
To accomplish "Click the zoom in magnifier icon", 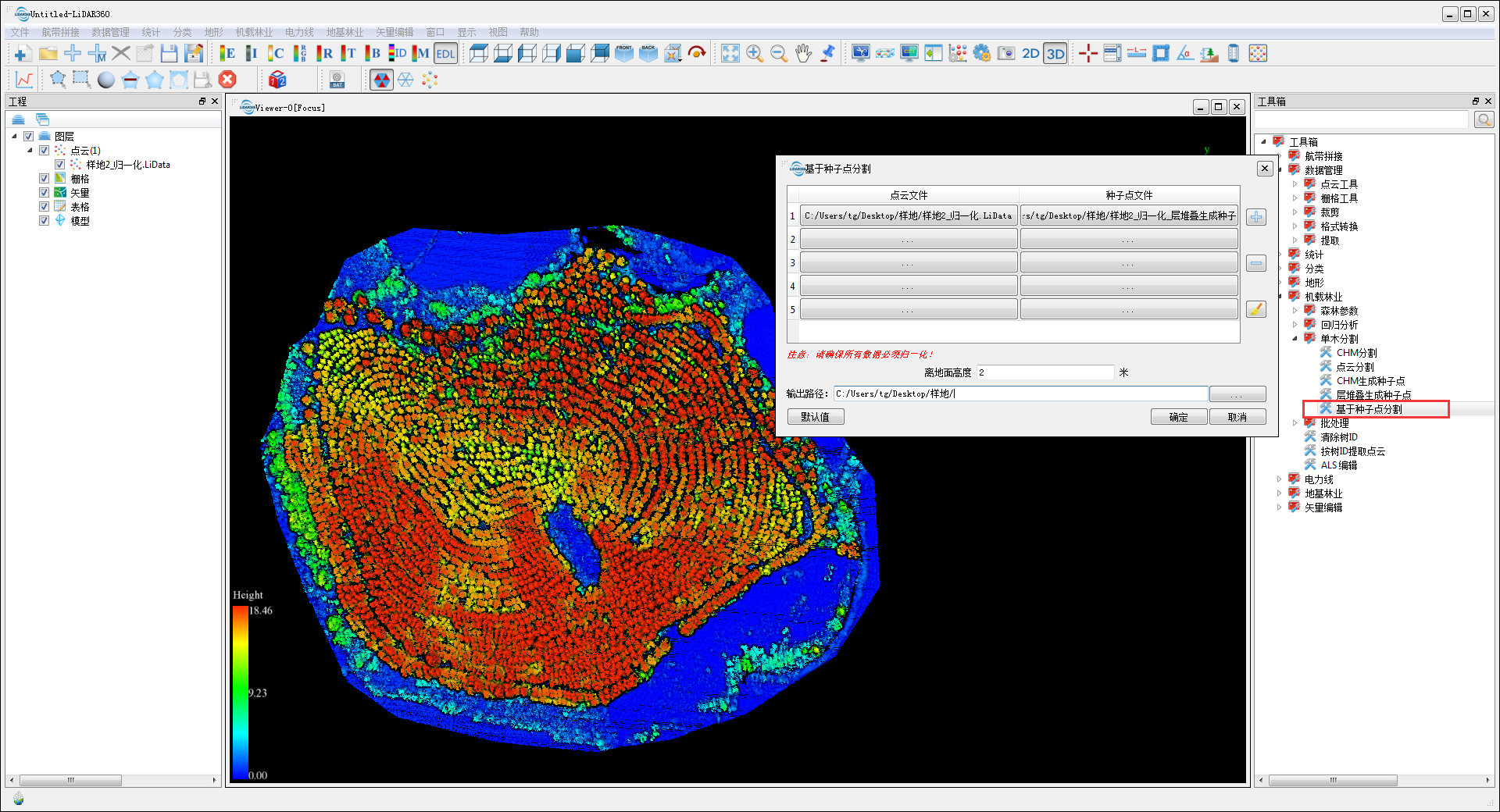I will click(755, 53).
